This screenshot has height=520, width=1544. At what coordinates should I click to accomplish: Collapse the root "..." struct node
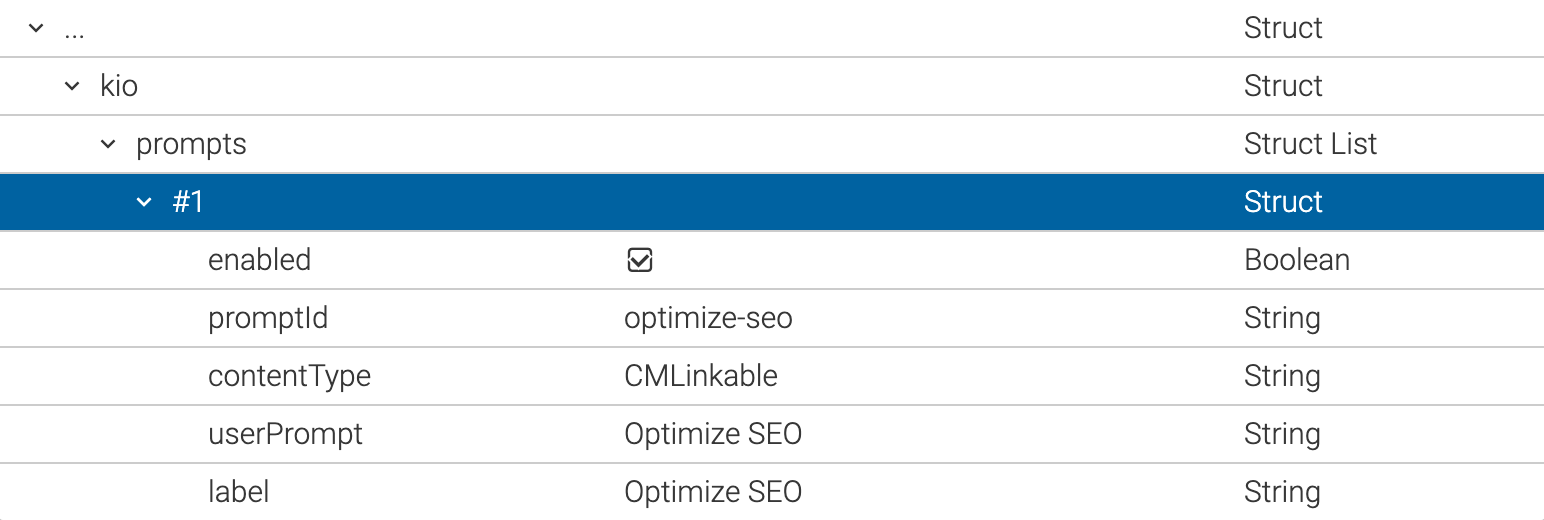point(36,28)
